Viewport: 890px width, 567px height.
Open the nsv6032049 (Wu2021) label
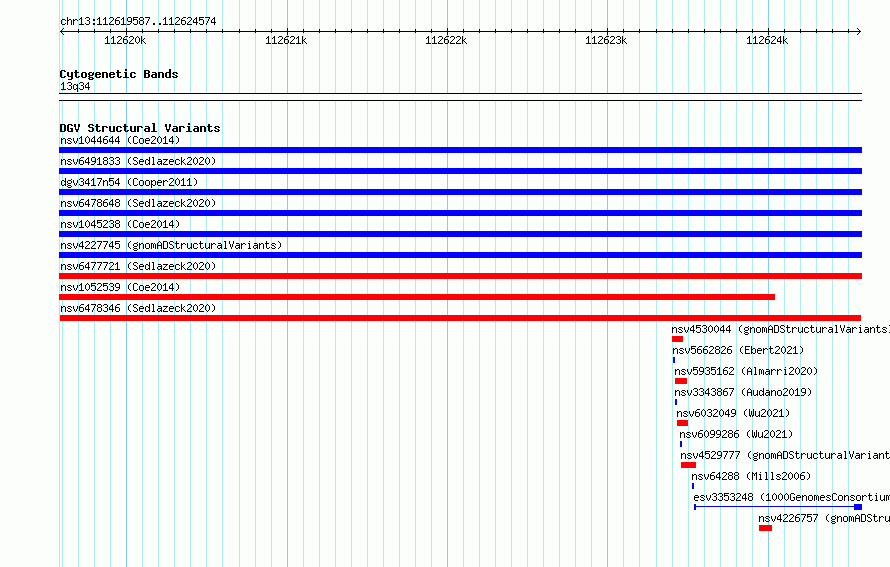(x=733, y=413)
